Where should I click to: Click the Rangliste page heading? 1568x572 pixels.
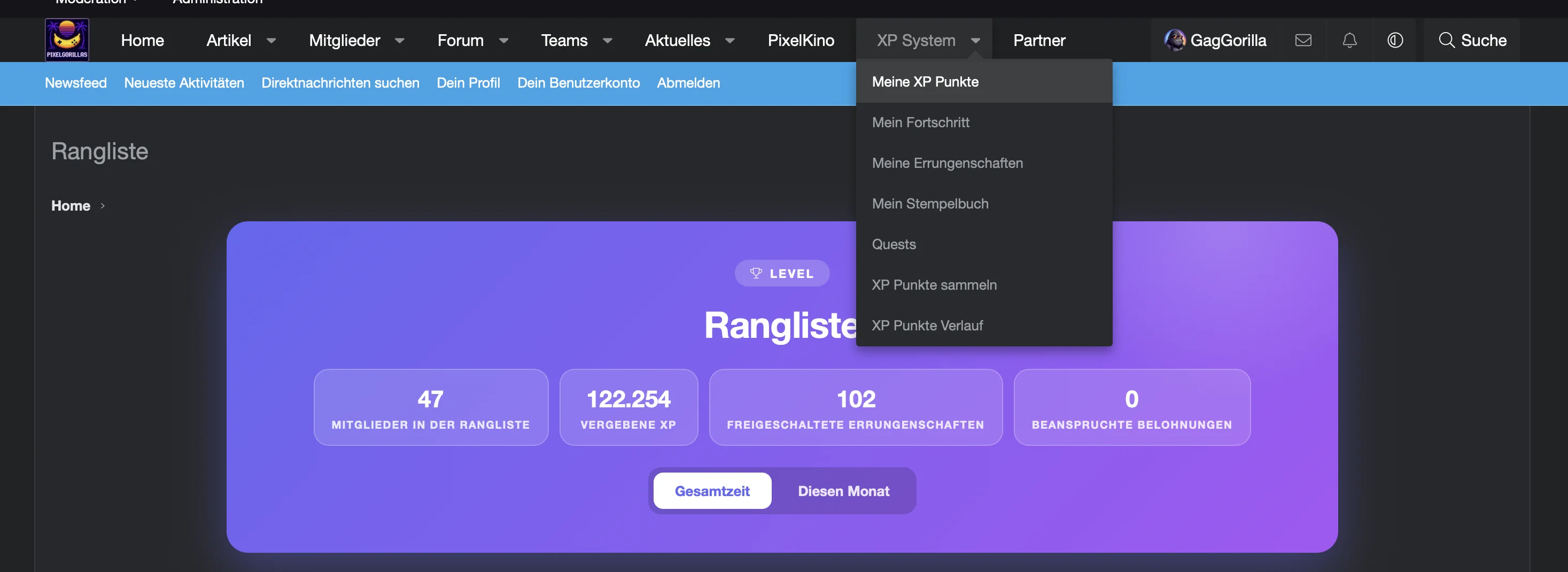point(100,151)
